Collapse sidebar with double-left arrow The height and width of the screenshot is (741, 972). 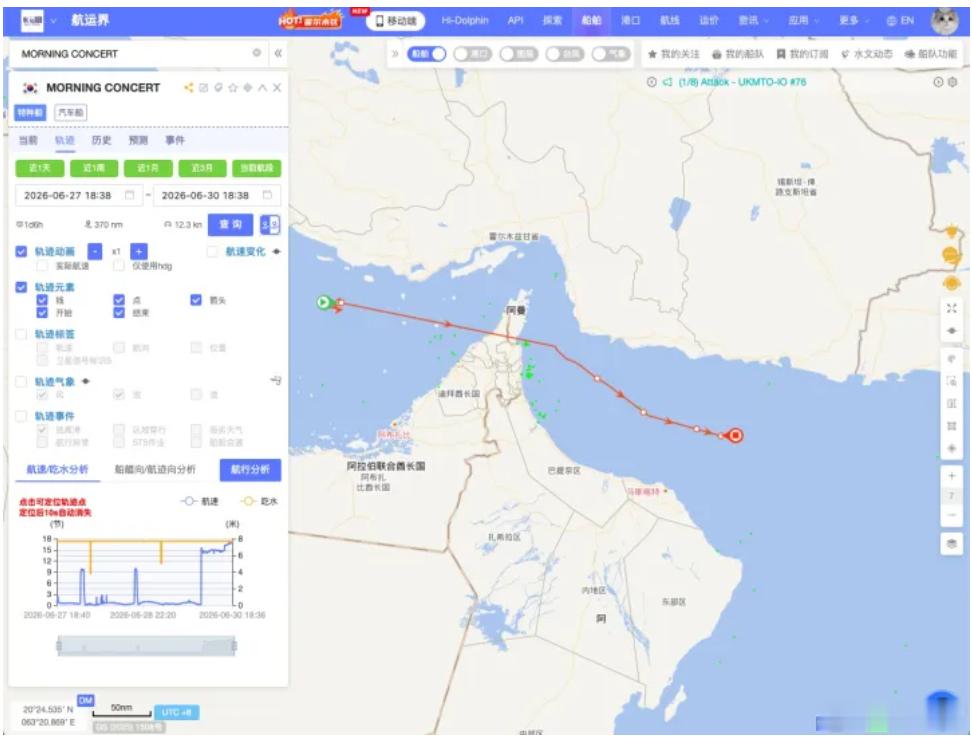tap(278, 53)
